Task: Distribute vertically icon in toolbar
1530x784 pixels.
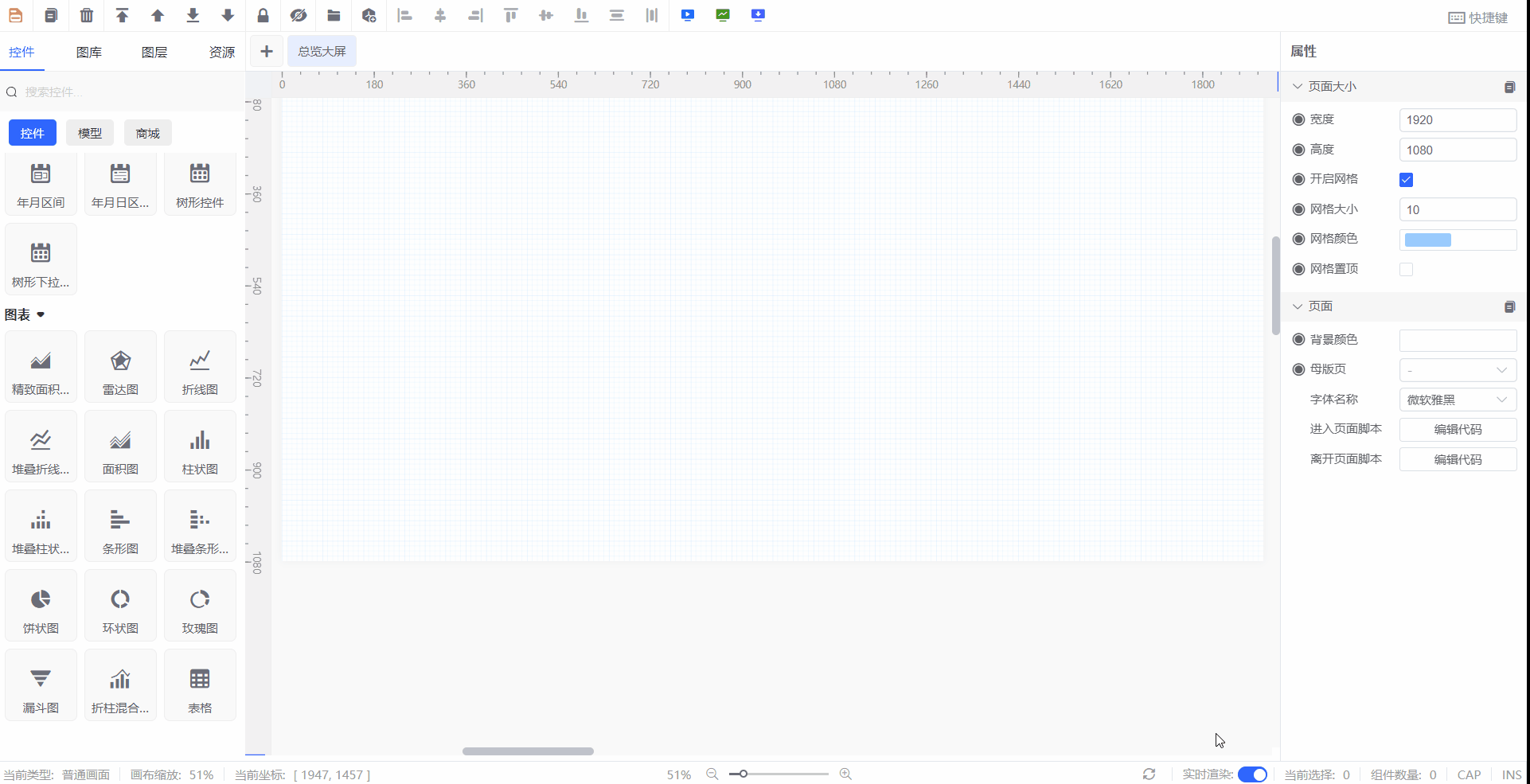Action: pos(617,15)
